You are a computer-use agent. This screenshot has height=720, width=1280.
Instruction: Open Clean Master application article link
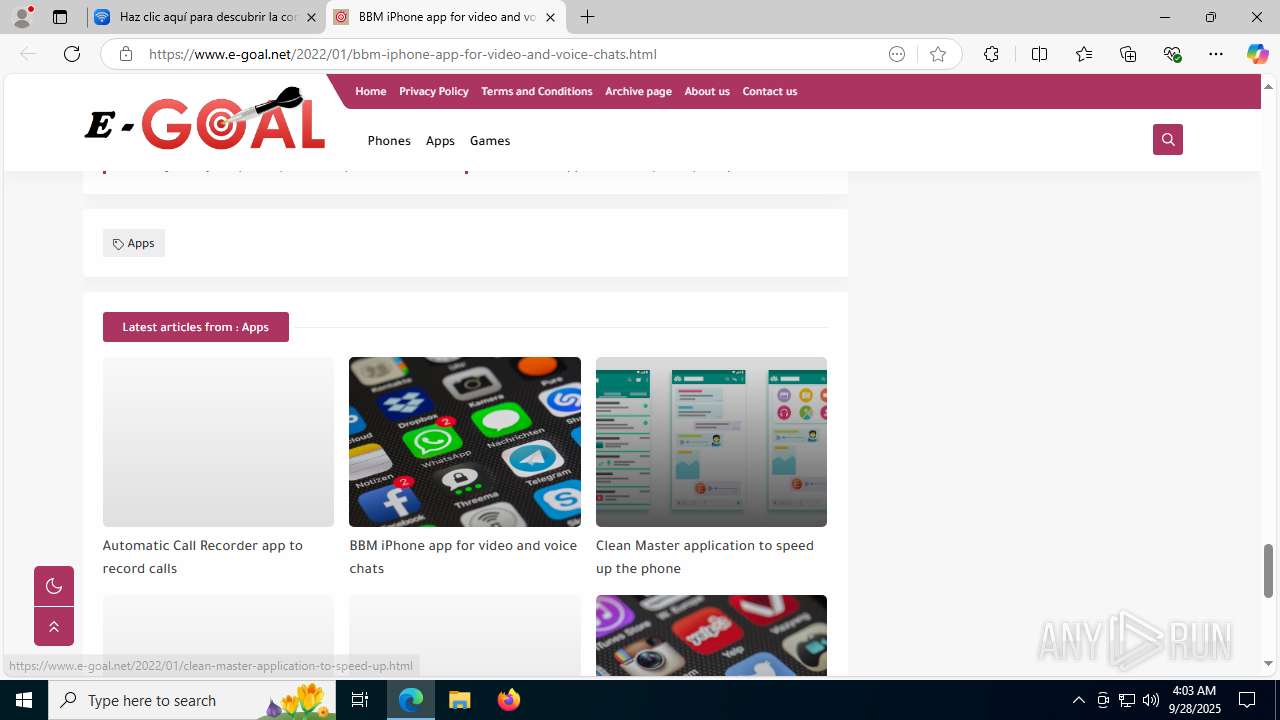pos(705,557)
